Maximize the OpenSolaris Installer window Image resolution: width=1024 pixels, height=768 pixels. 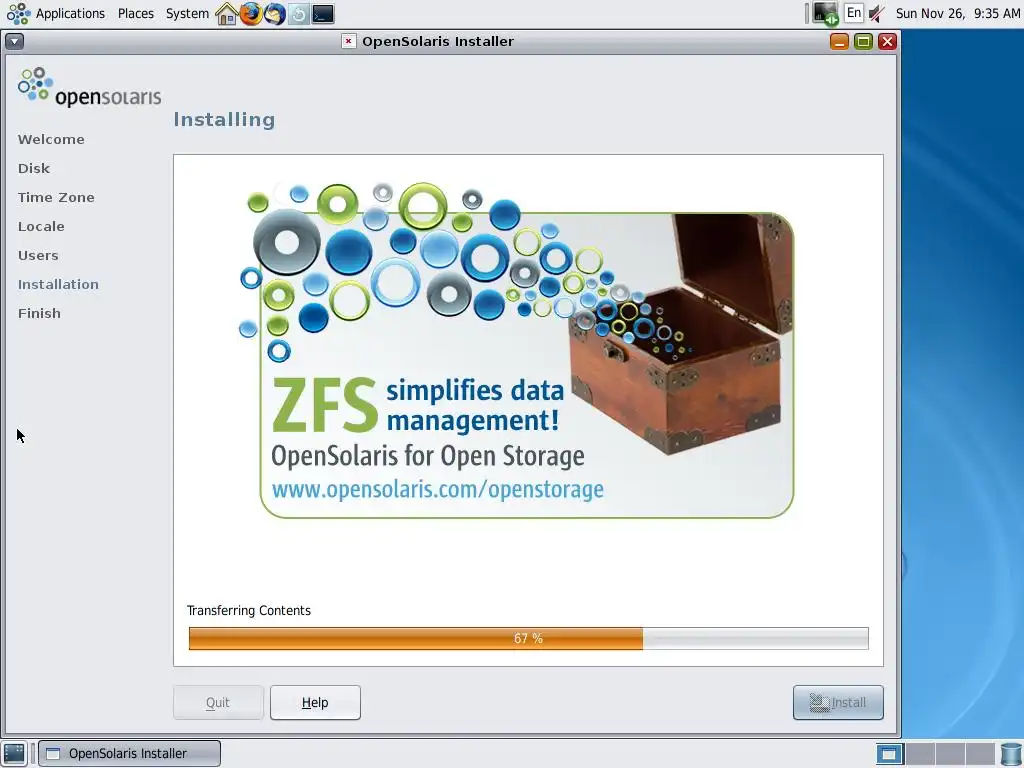coord(863,42)
